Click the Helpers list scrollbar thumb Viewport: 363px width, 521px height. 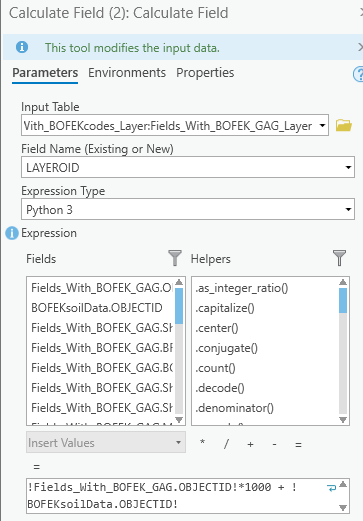pos(343,300)
